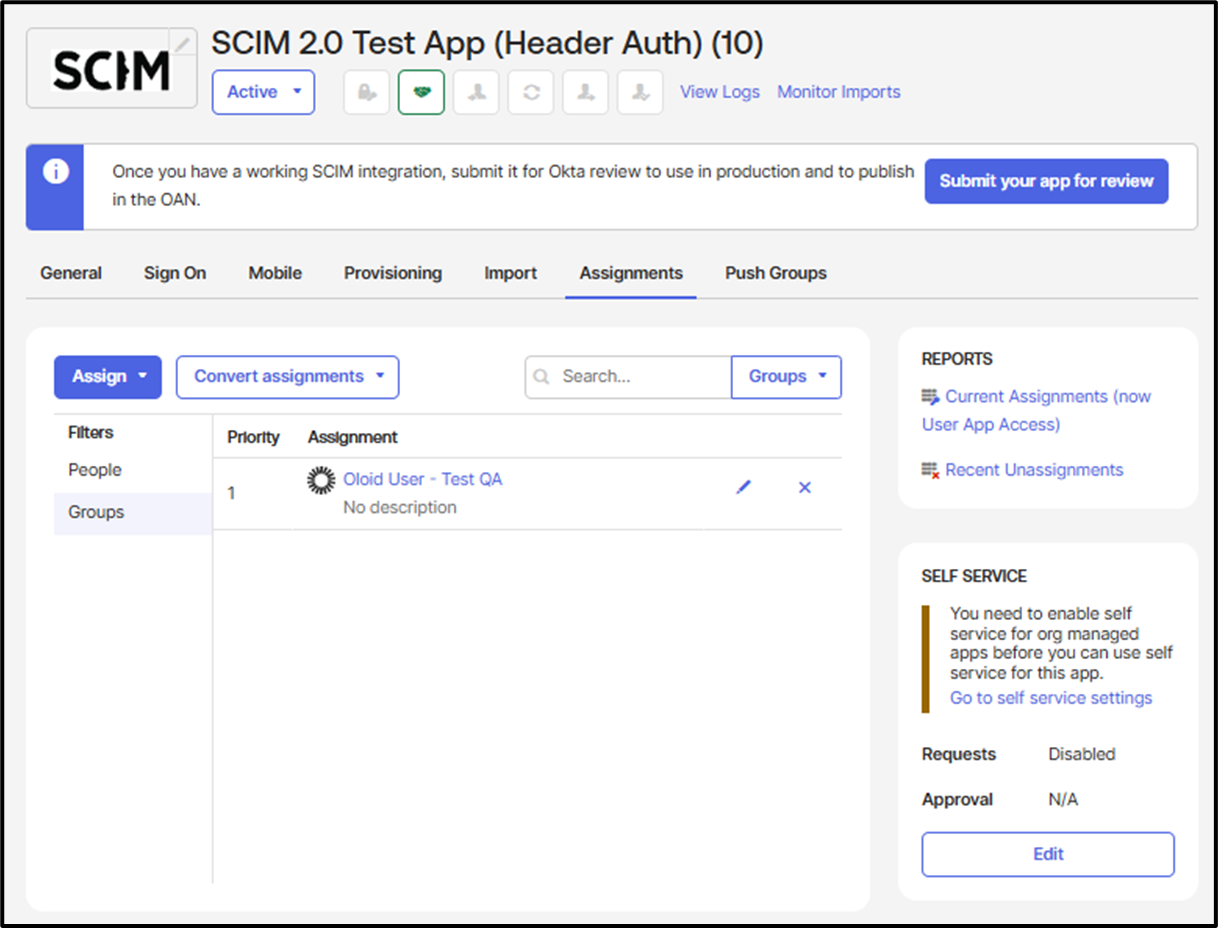Viewport: 1218px width, 928px height.
Task: Select the People filter
Action: (95, 470)
